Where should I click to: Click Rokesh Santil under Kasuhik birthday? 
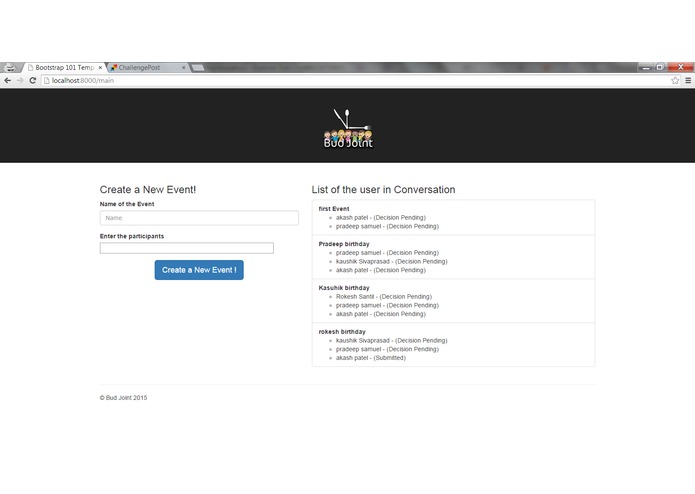[x=384, y=296]
